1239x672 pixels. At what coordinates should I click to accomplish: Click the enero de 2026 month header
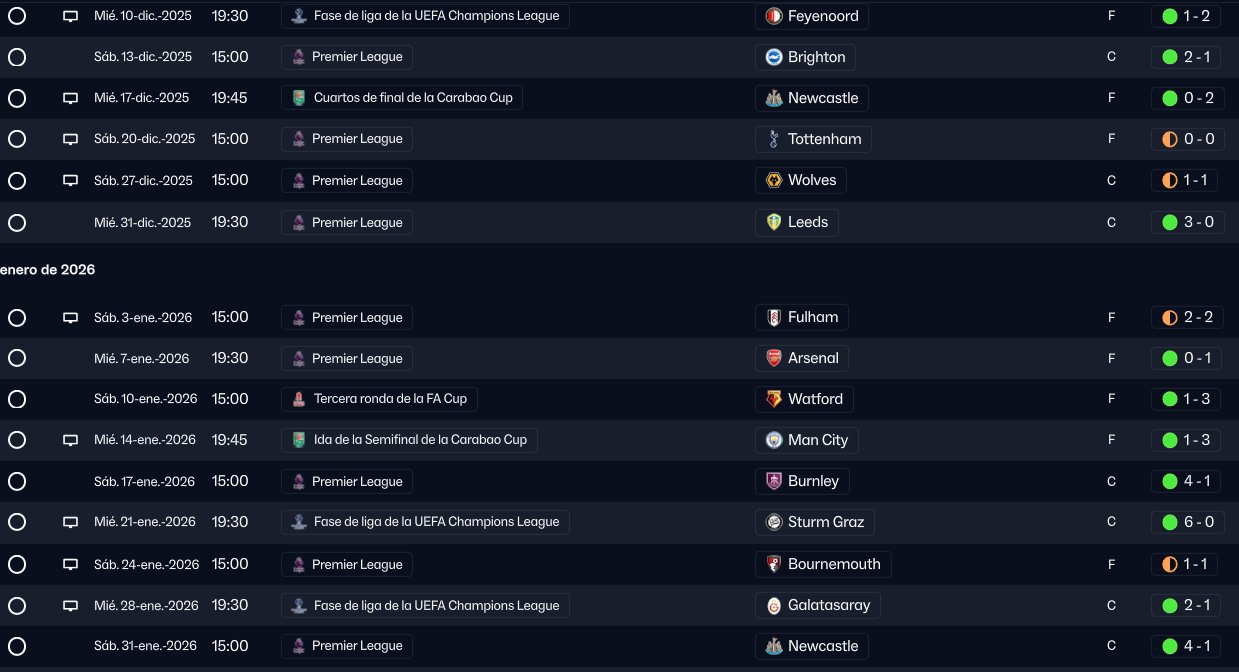tap(48, 269)
